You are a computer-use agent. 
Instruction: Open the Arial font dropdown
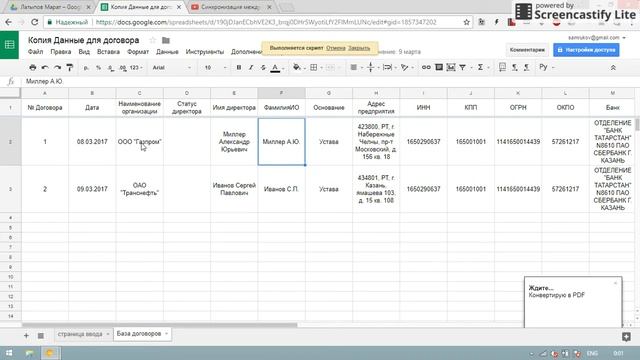tap(171, 68)
